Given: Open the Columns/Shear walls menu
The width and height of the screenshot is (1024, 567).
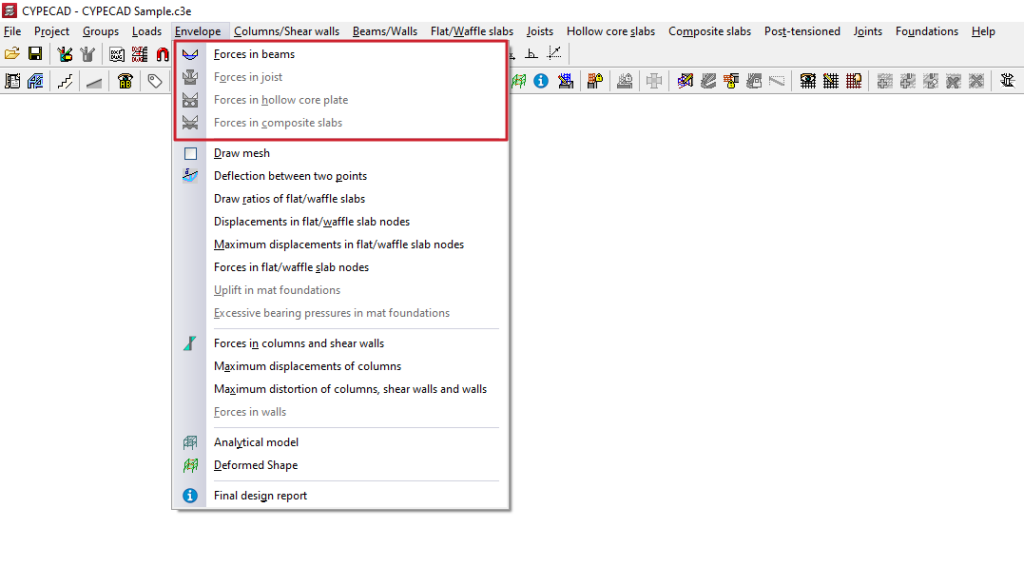Looking at the screenshot, I should (x=287, y=31).
